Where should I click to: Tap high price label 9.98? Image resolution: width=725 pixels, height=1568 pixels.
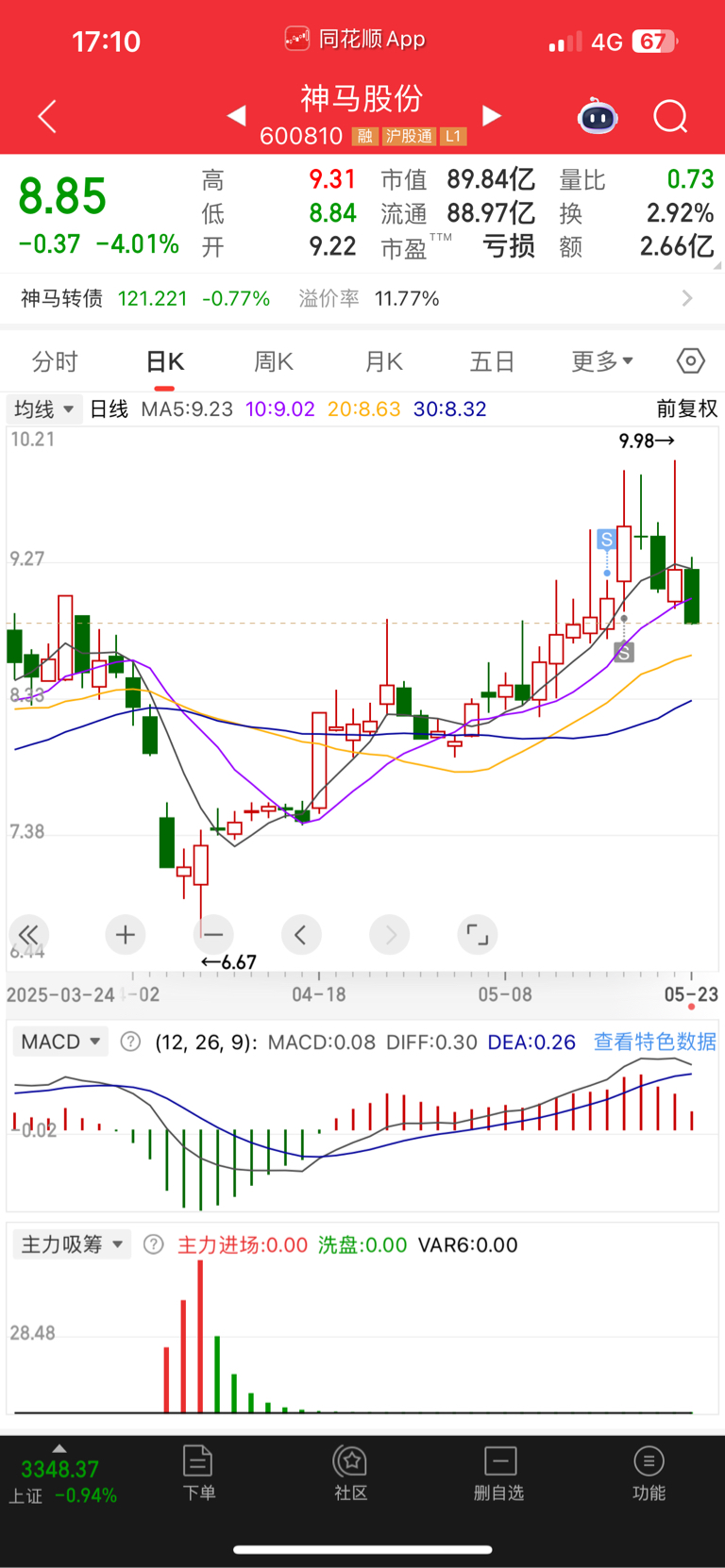pyautogui.click(x=647, y=441)
